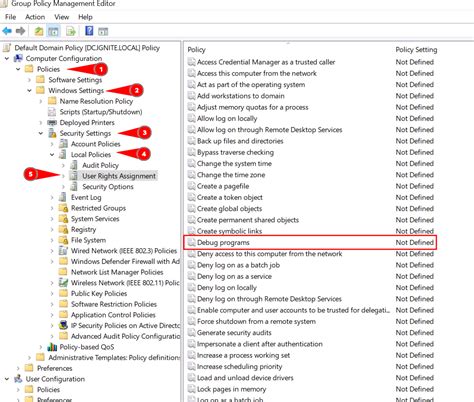Select Lock pages in memory policy
The width and height of the screenshot is (474, 402).
231,389
